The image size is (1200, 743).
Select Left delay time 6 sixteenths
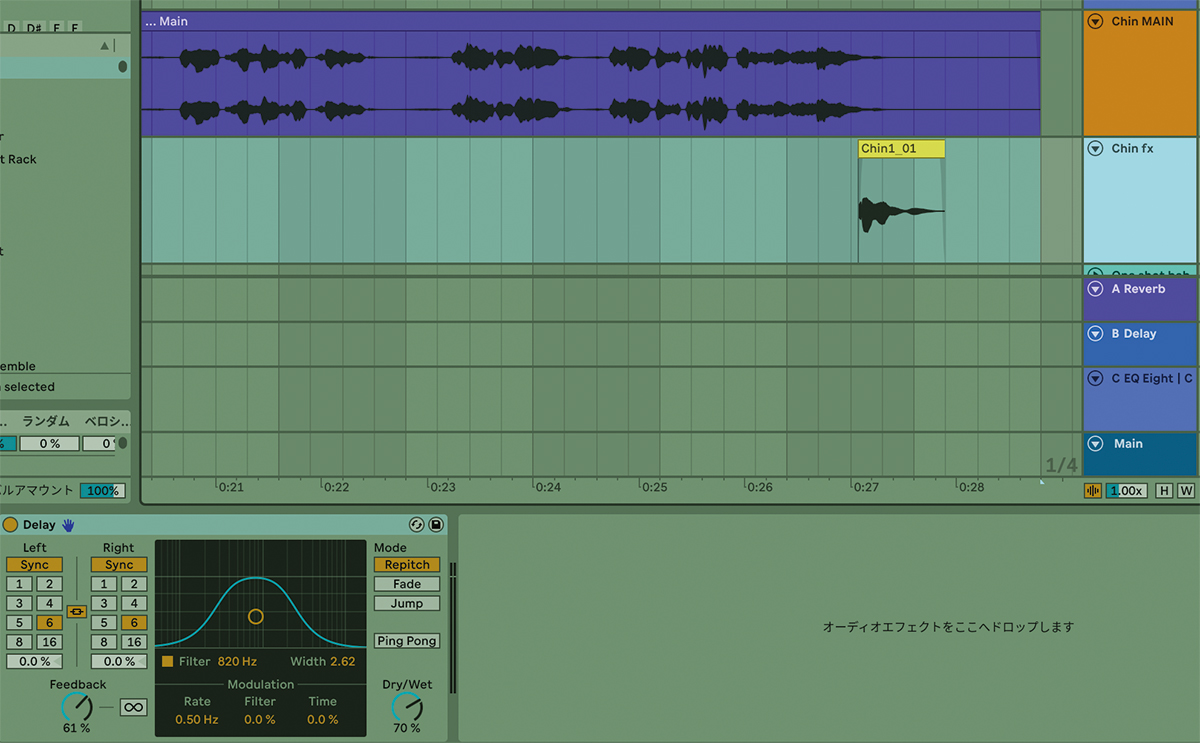(x=49, y=623)
